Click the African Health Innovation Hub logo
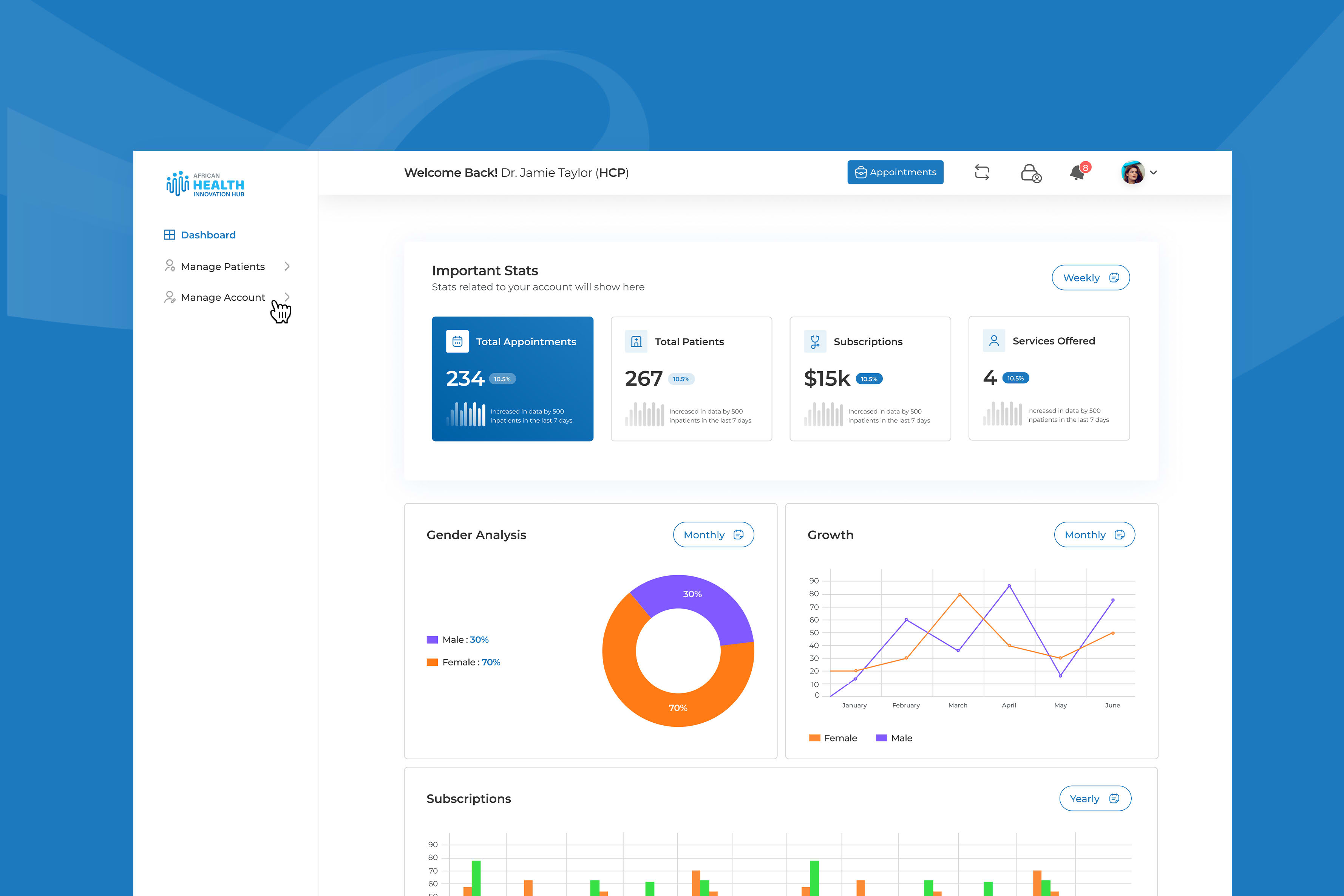The image size is (1344, 896). pyautogui.click(x=205, y=184)
